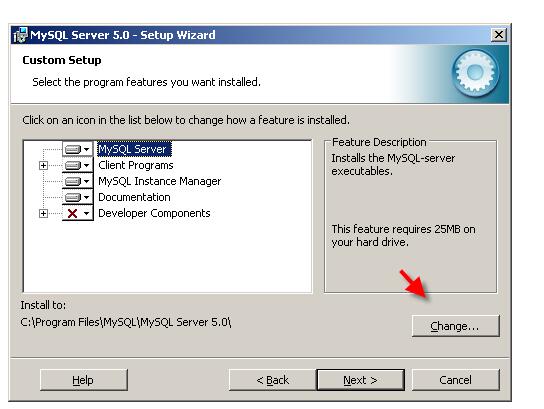Click the installer icon in title bar
This screenshot has width=544, height=409.
click(x=20, y=35)
